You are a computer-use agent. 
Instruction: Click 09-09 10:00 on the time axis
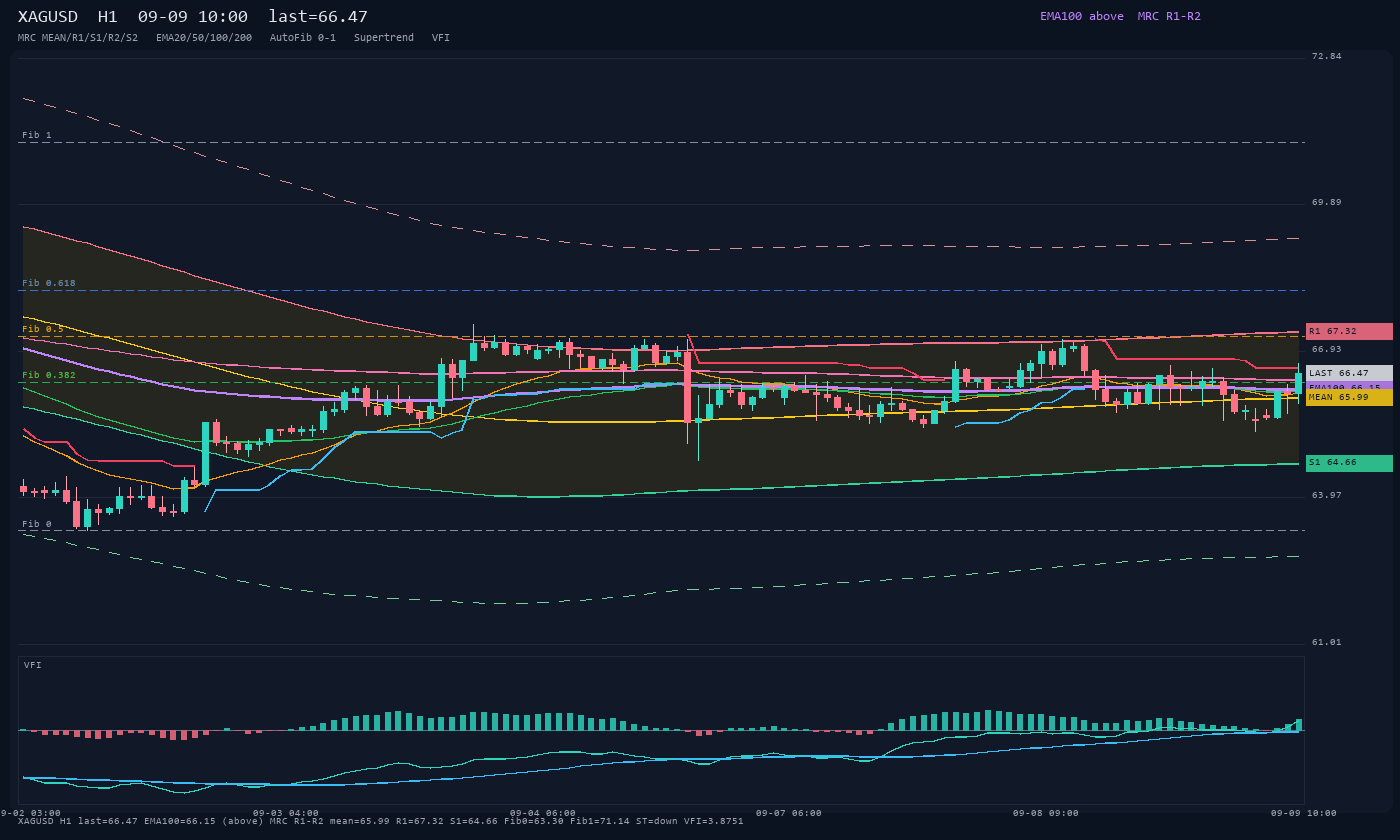point(1304,813)
